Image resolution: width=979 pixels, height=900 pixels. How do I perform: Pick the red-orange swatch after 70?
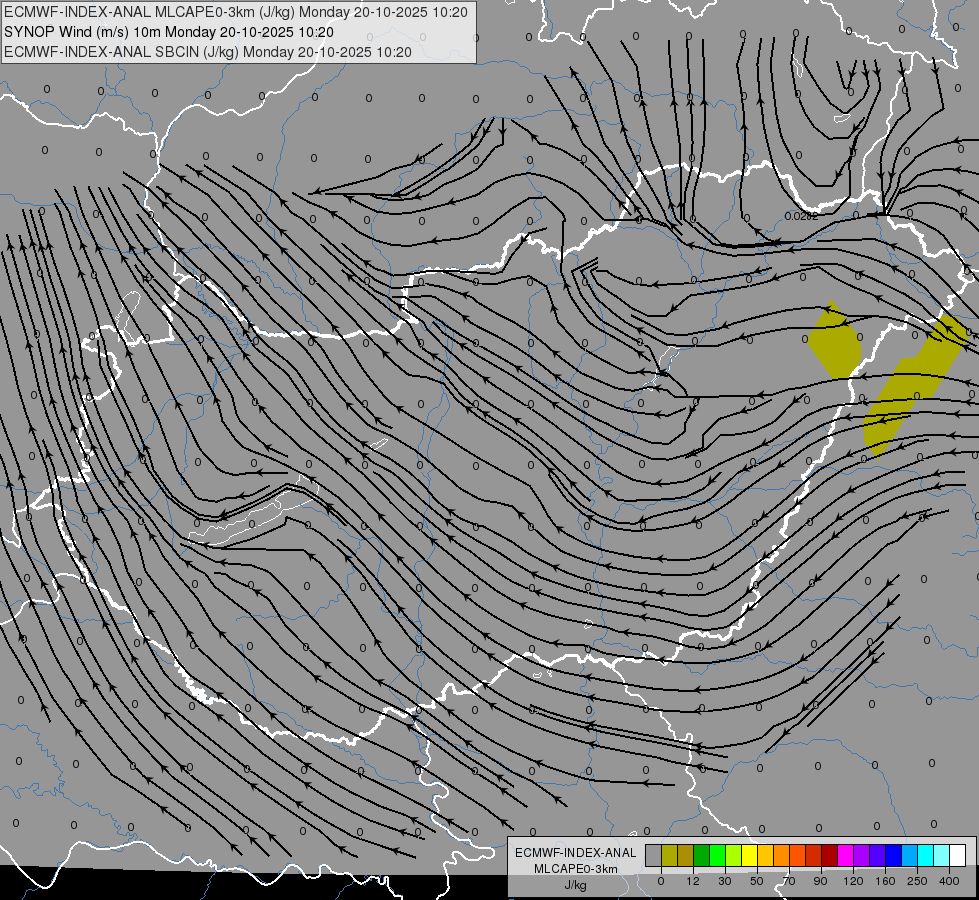[797, 855]
